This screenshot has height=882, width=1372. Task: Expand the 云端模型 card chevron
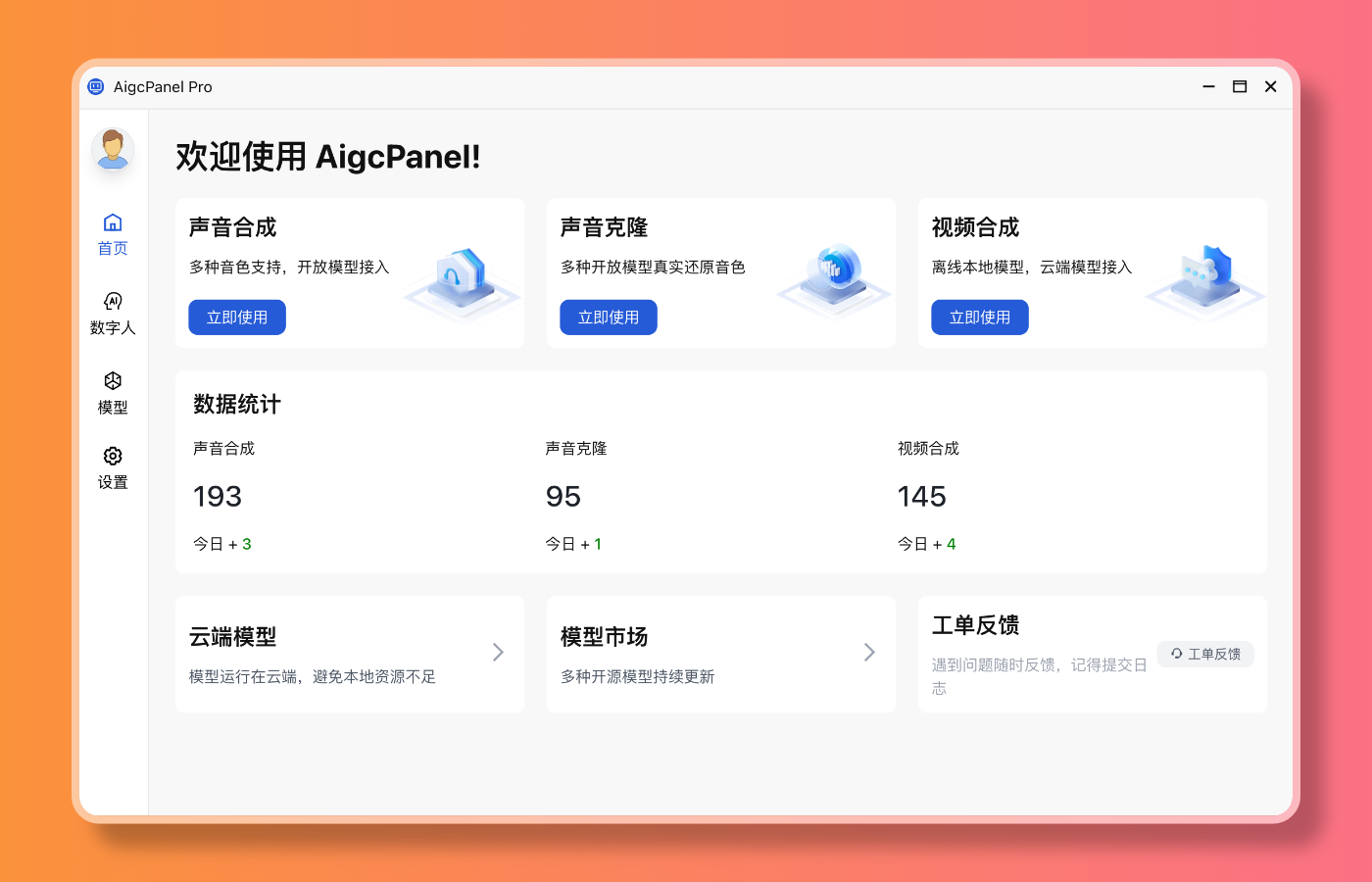pyautogui.click(x=498, y=652)
